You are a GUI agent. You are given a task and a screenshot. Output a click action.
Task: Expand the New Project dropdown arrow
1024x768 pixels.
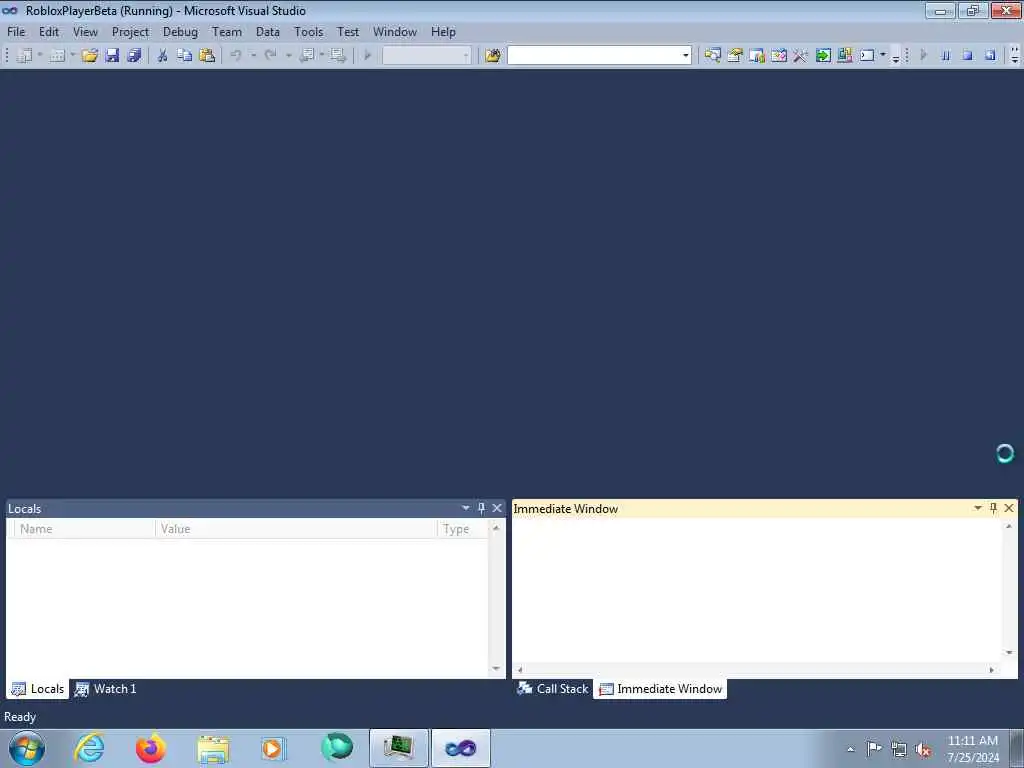[40, 56]
